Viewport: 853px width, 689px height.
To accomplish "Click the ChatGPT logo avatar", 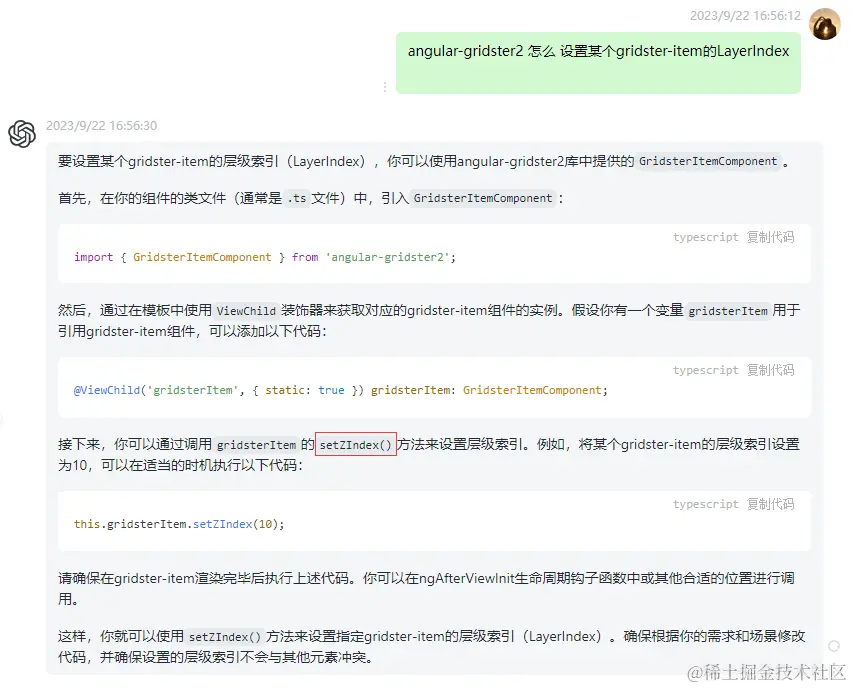I will [22, 134].
